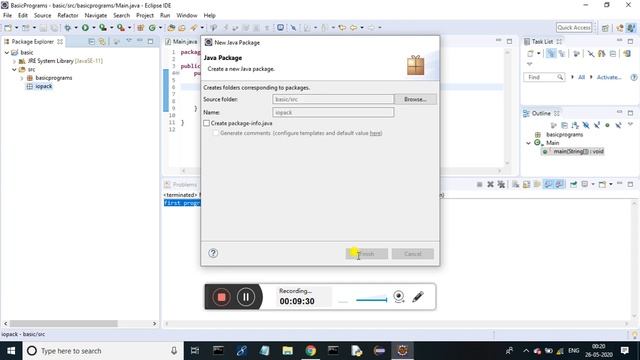The image size is (640, 360).
Task: Click the Open Perspective icon
Action: coord(605,27)
